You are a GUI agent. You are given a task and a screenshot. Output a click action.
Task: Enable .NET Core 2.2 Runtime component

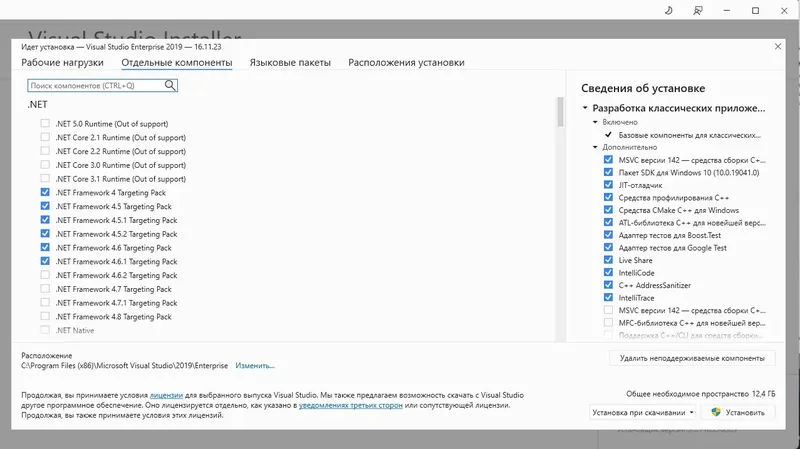click(45, 151)
